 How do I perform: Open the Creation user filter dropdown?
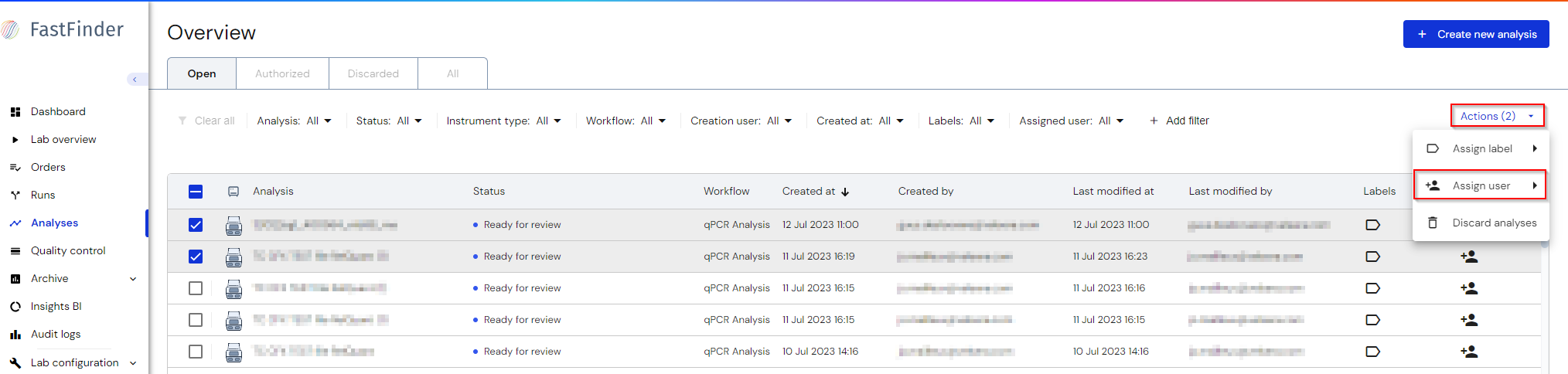(741, 121)
